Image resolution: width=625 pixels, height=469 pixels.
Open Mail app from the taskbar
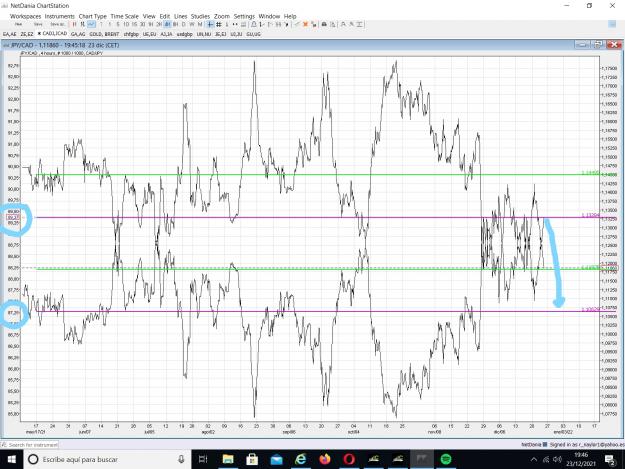[276, 459]
